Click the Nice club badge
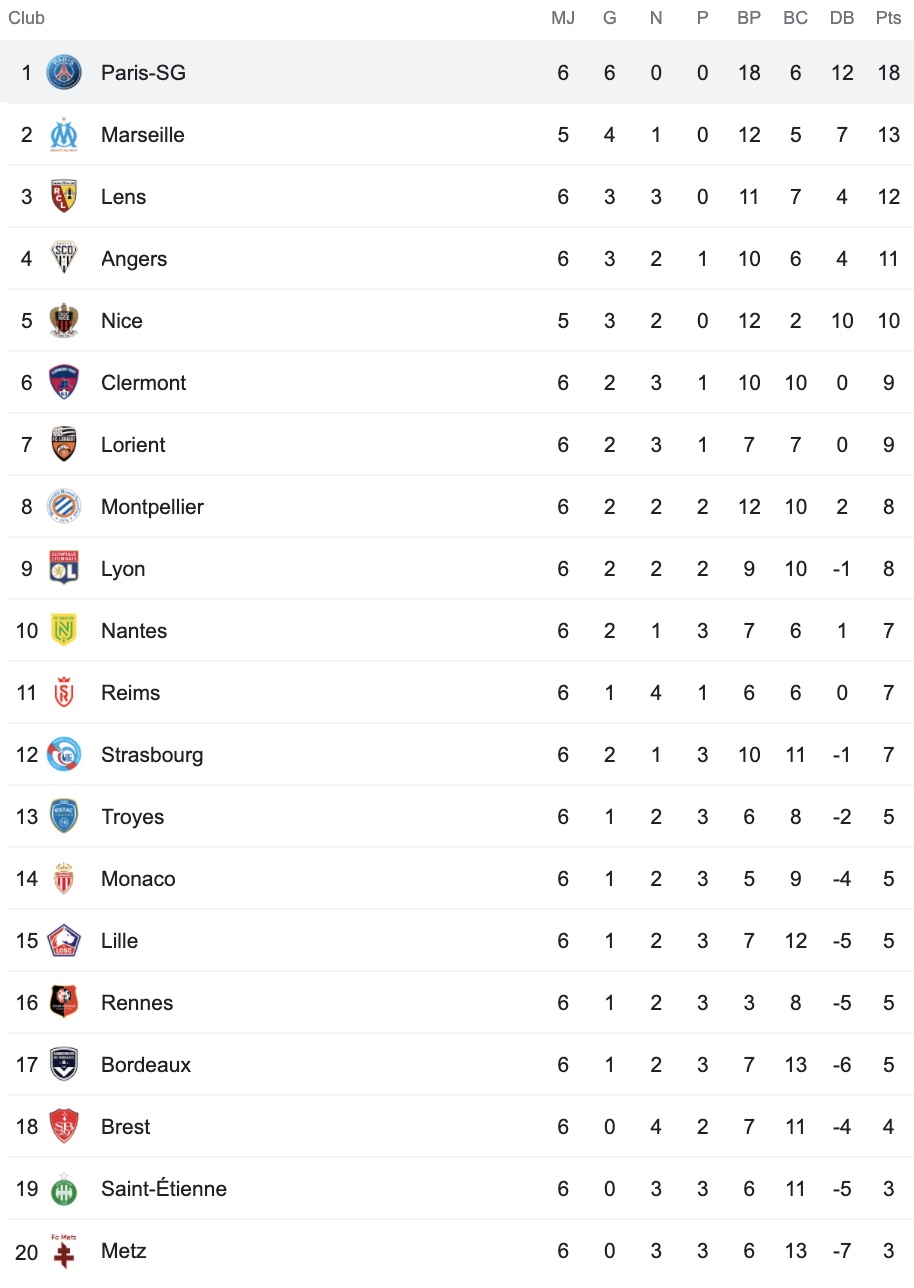The height and width of the screenshot is (1288, 914). pos(64,321)
